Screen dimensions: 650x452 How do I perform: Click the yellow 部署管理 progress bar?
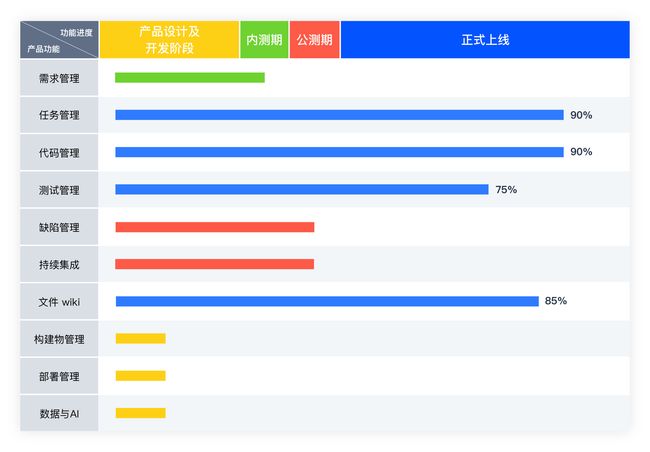coord(141,376)
